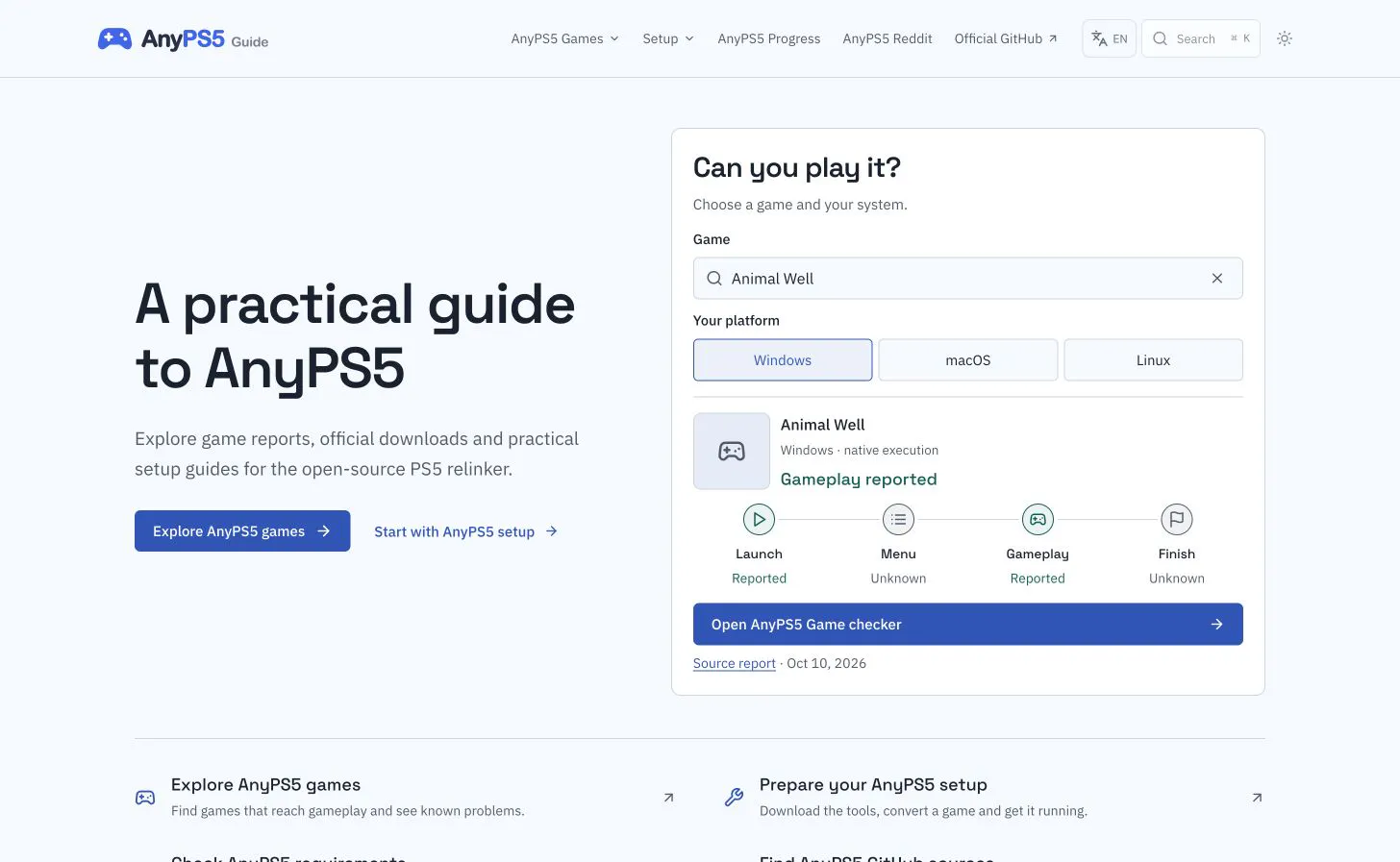Click the "Windows · native execution" text
Viewport: 1400px width, 862px height.
[860, 450]
